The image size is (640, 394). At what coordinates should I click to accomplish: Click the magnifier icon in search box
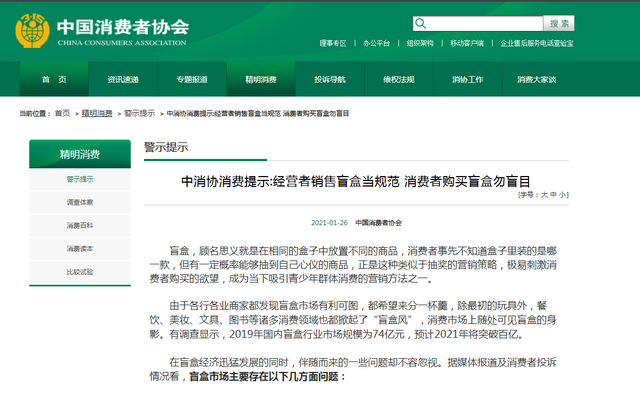coord(420,24)
